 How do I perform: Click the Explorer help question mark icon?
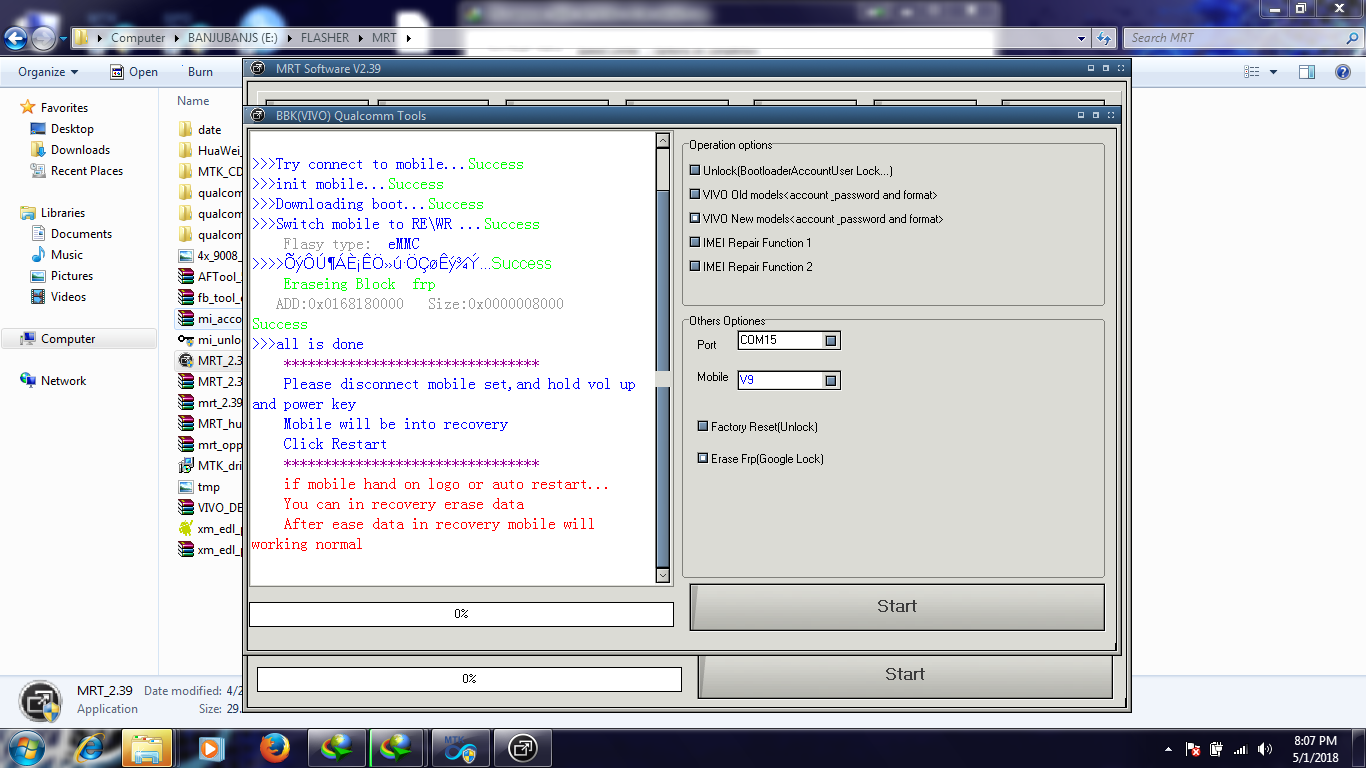[1343, 72]
